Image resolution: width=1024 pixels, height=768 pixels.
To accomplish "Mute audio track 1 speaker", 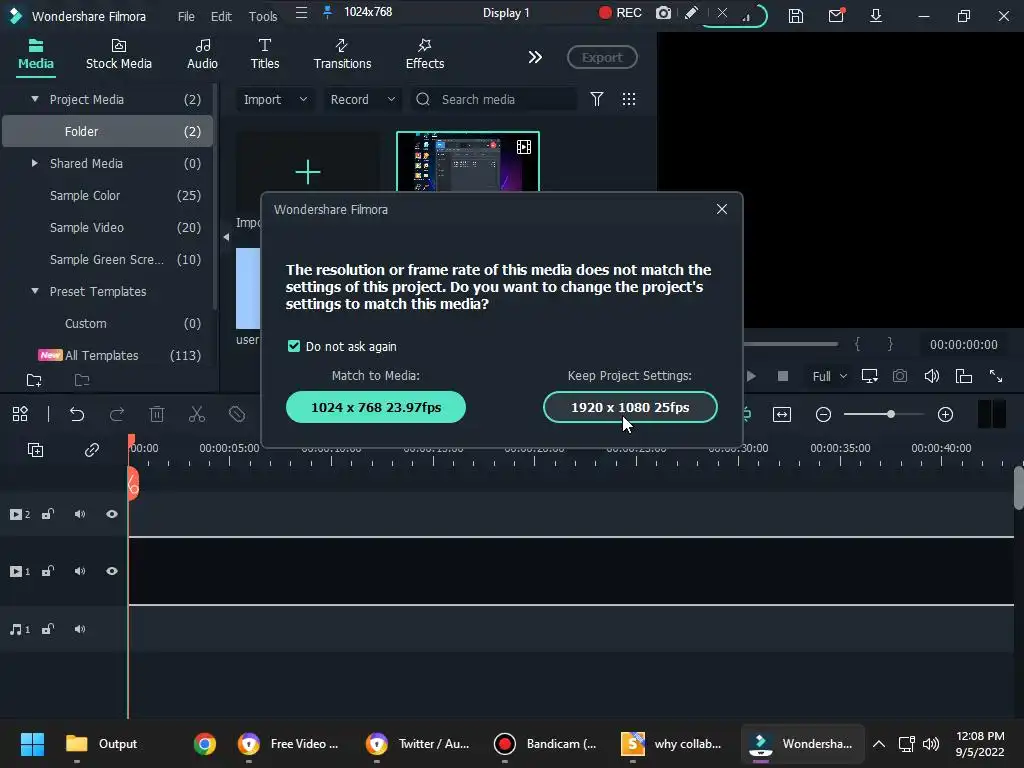I will (x=80, y=630).
